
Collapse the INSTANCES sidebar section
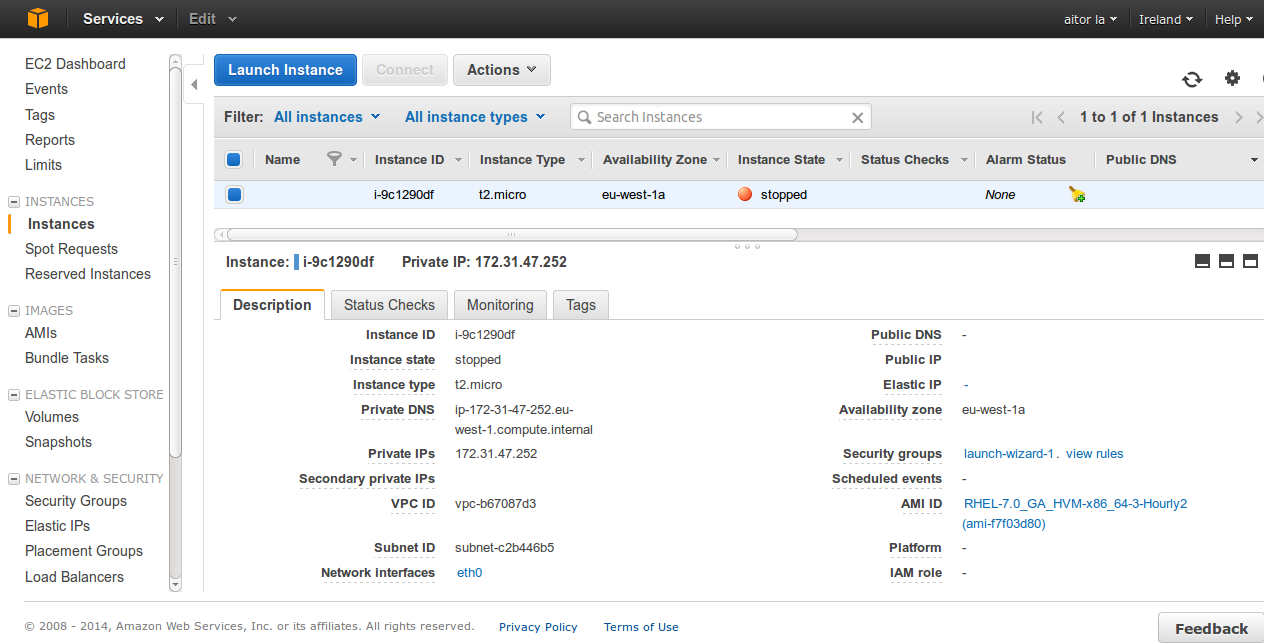click(14, 202)
